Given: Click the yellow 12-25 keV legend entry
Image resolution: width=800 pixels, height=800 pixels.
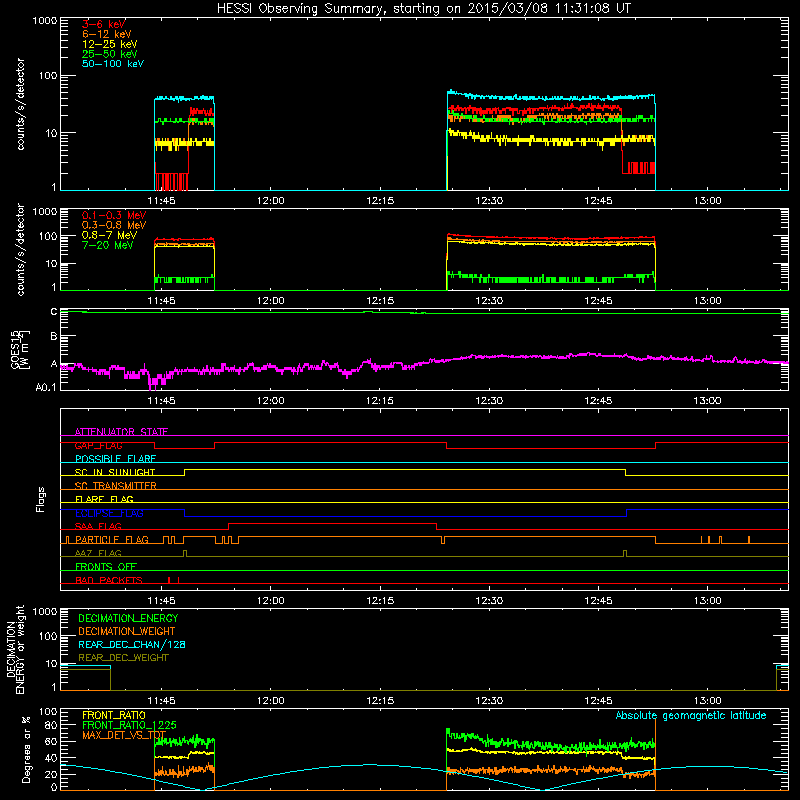Looking at the screenshot, I should pos(110,44).
